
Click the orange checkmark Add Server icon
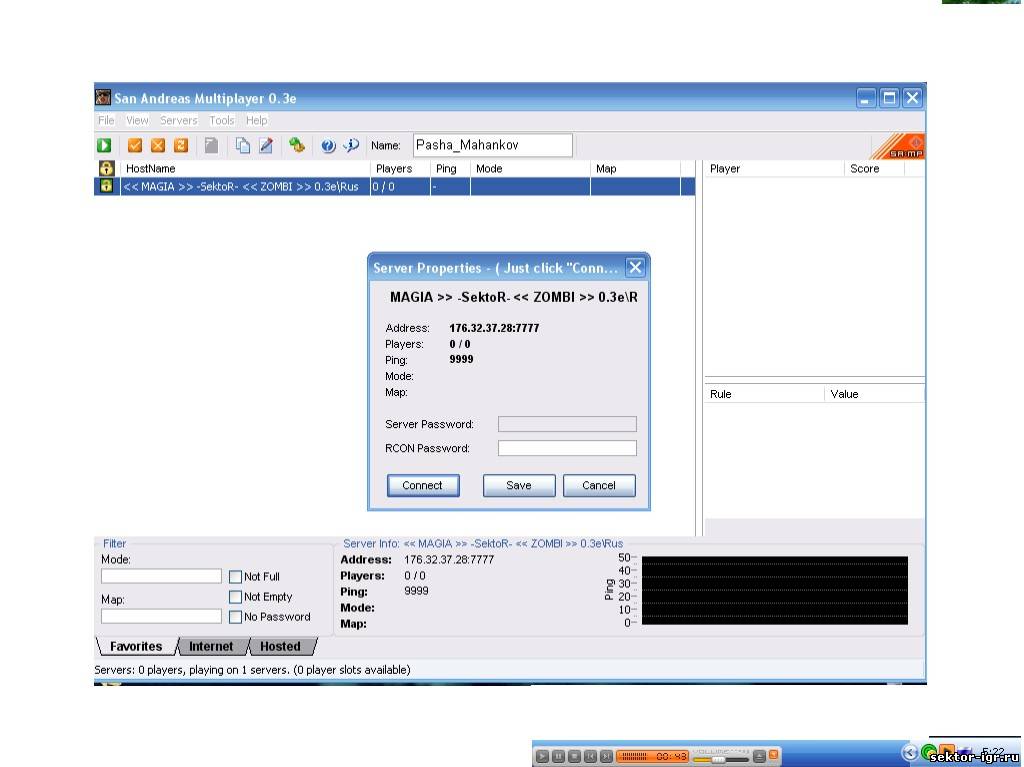coord(135,145)
